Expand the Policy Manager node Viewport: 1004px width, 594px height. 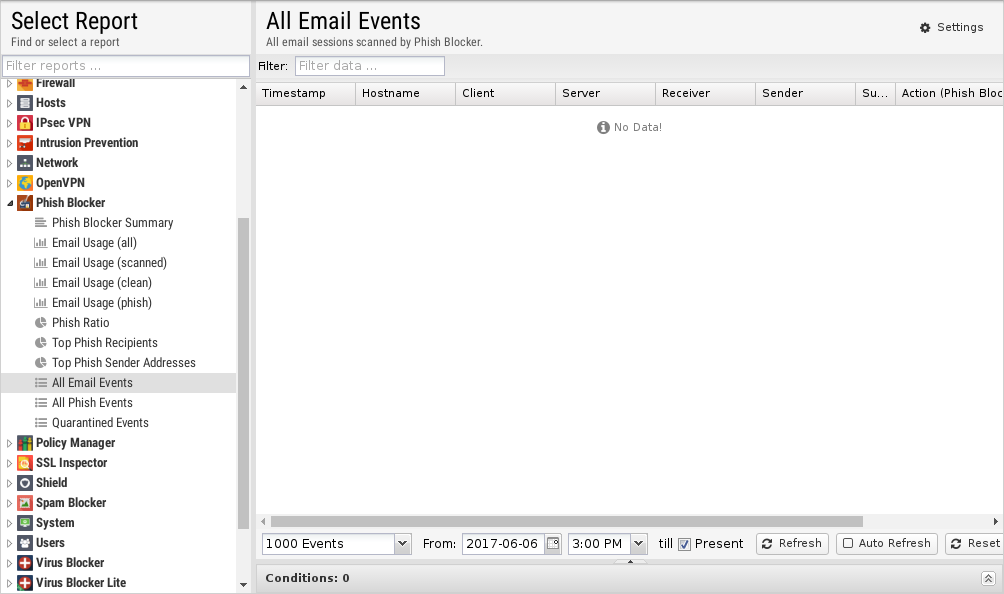pyautogui.click(x=9, y=443)
